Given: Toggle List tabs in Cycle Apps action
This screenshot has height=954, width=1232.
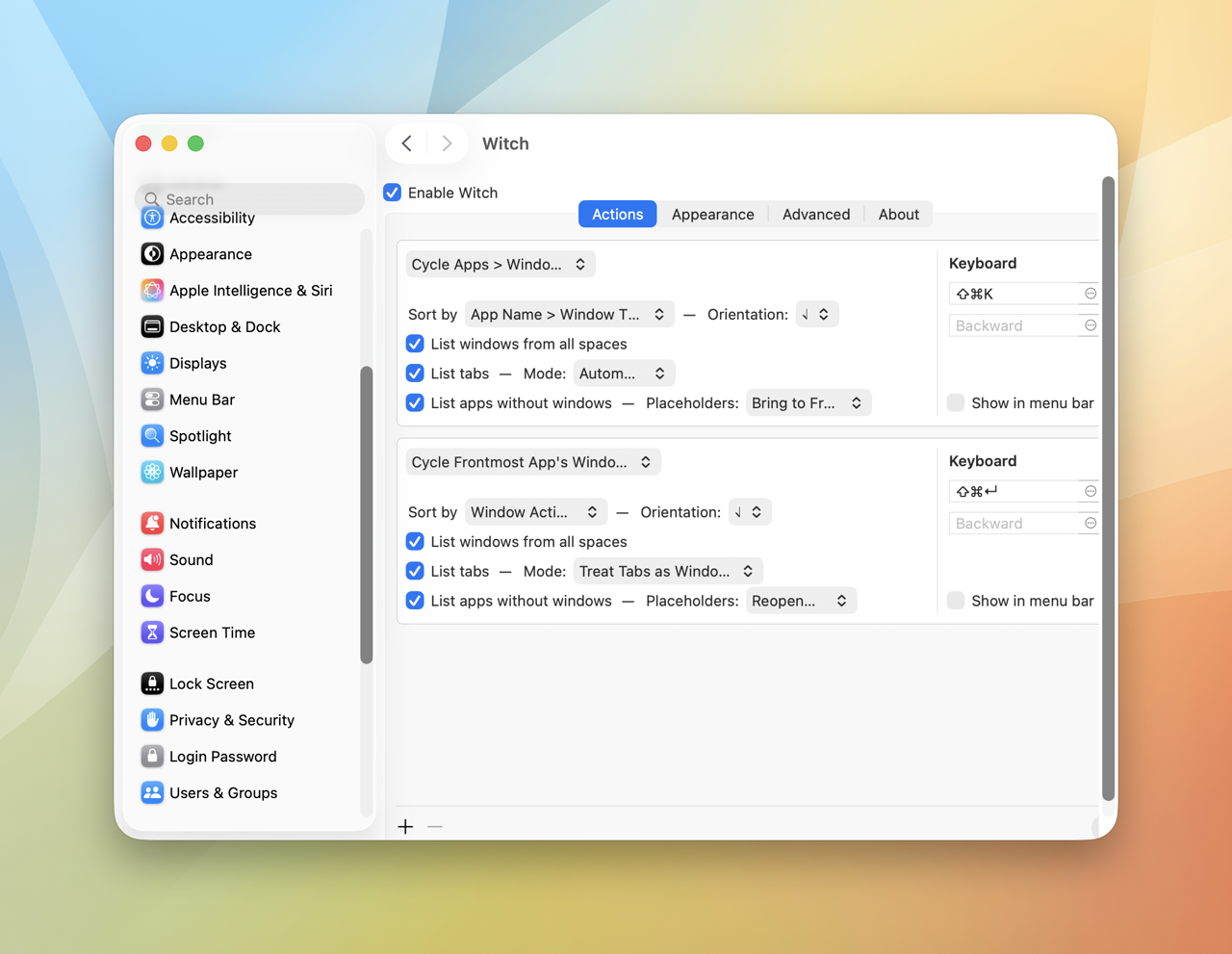Looking at the screenshot, I should coord(415,374).
